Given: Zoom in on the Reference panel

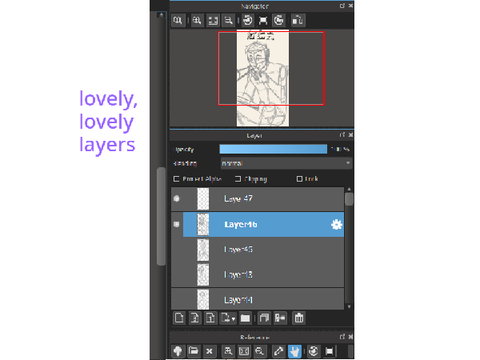Looking at the screenshot, I should pos(228,351).
